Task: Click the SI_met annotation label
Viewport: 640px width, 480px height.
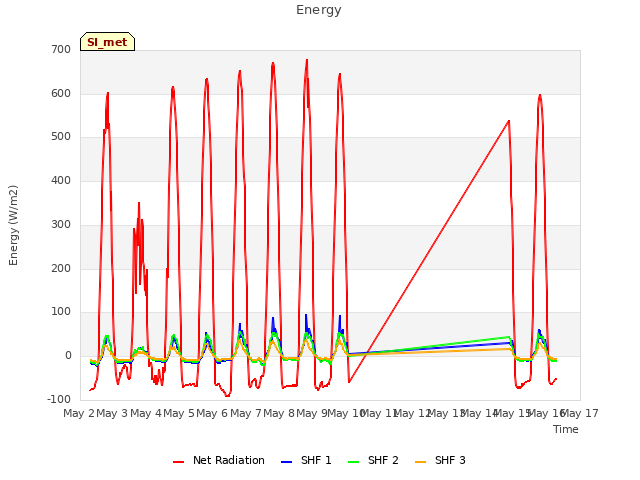Action: click(x=107, y=42)
